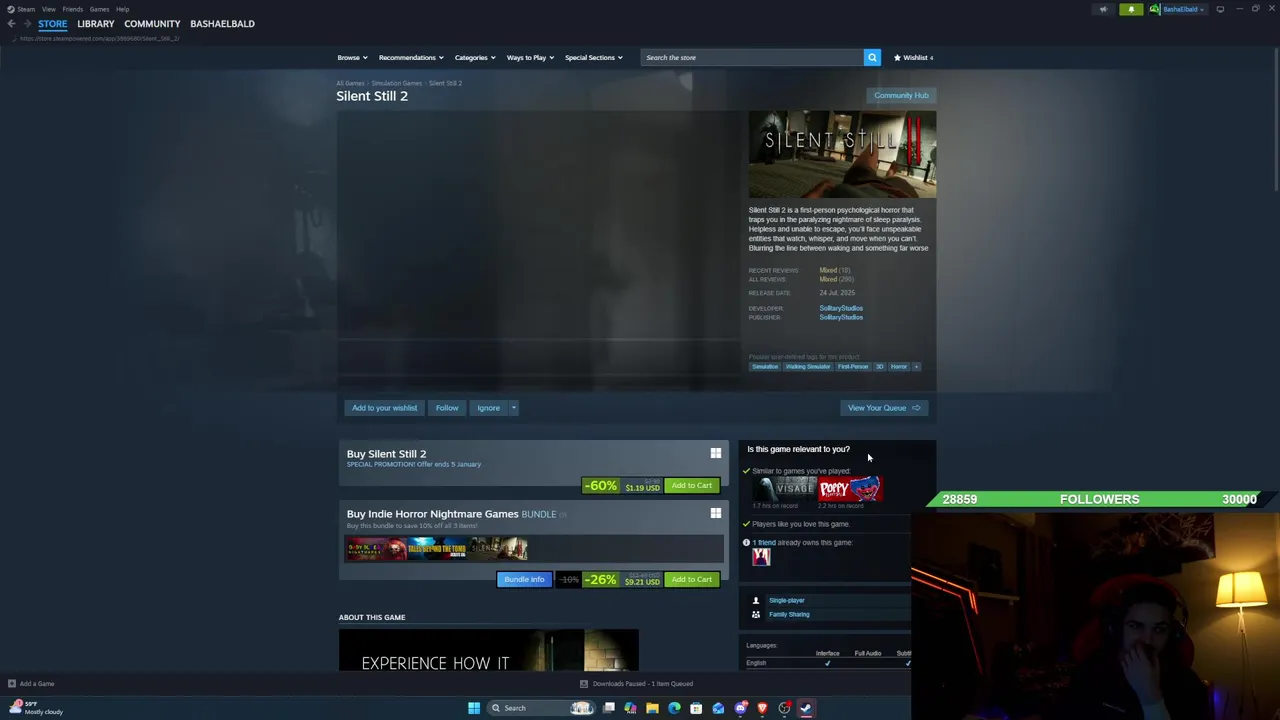Click the BashaElbald avatar in the title bar
The height and width of the screenshot is (720, 1280).
click(1155, 9)
